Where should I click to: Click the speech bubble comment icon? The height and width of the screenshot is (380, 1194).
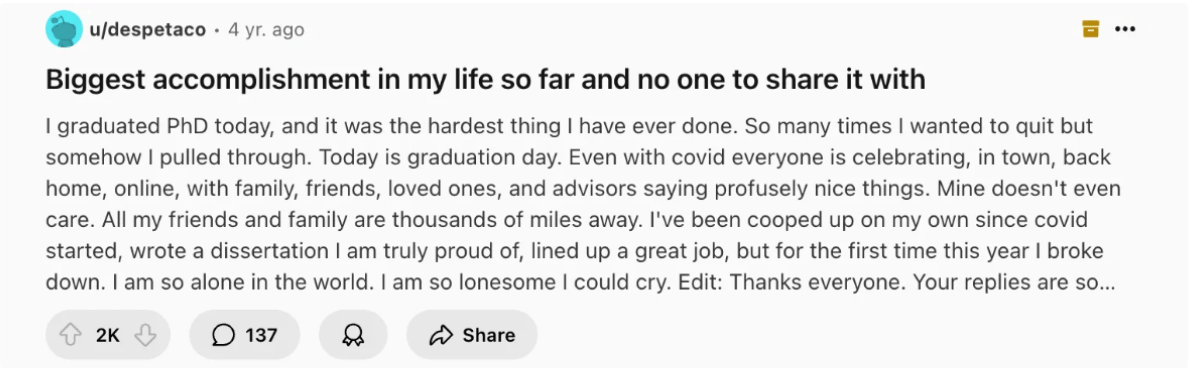[223, 335]
